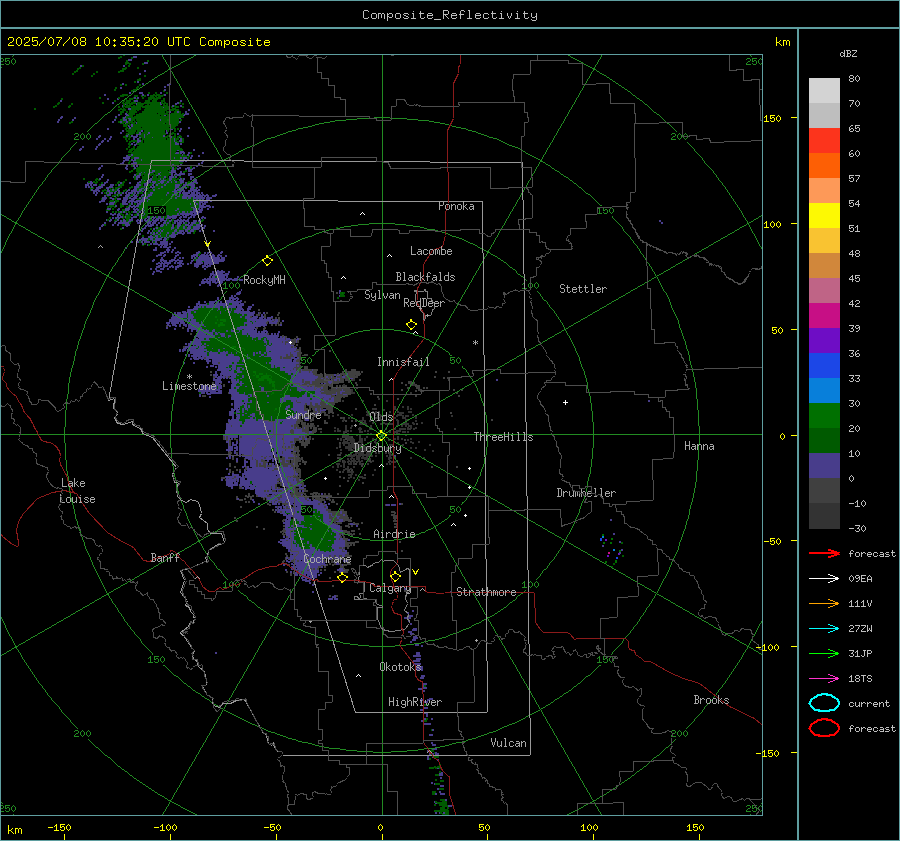Click the Limestone label on the map
The width and height of the screenshot is (900, 841).
pos(189,386)
